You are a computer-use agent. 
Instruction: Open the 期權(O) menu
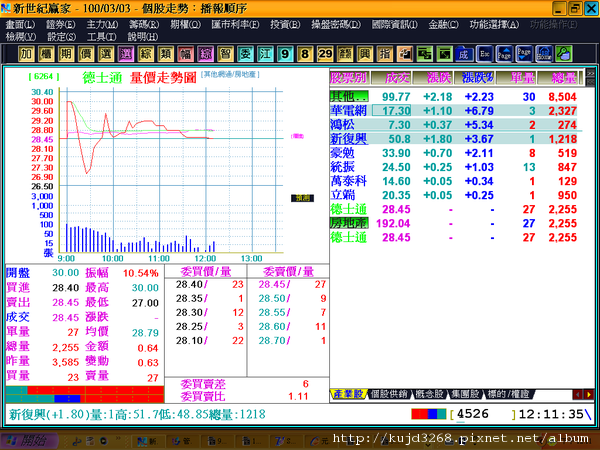186,24
